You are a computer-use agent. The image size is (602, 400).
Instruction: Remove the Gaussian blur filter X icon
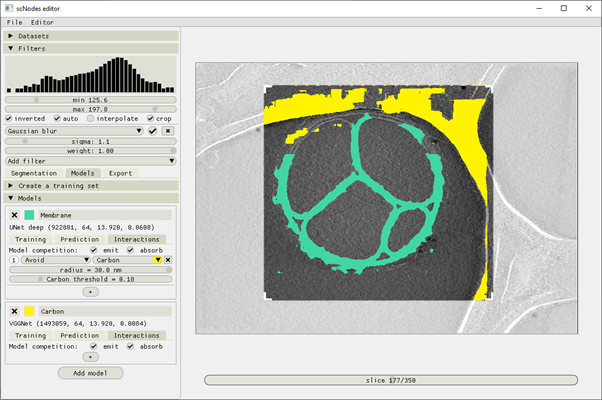pos(168,131)
